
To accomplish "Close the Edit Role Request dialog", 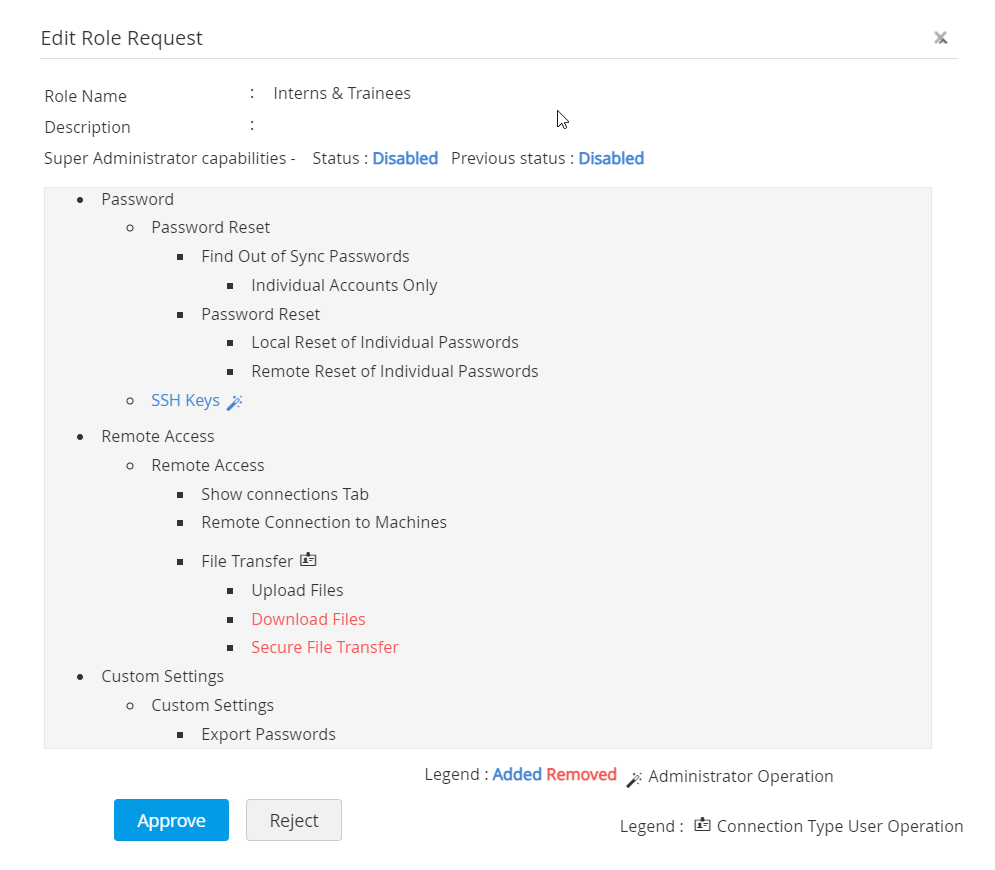I will click(x=940, y=38).
